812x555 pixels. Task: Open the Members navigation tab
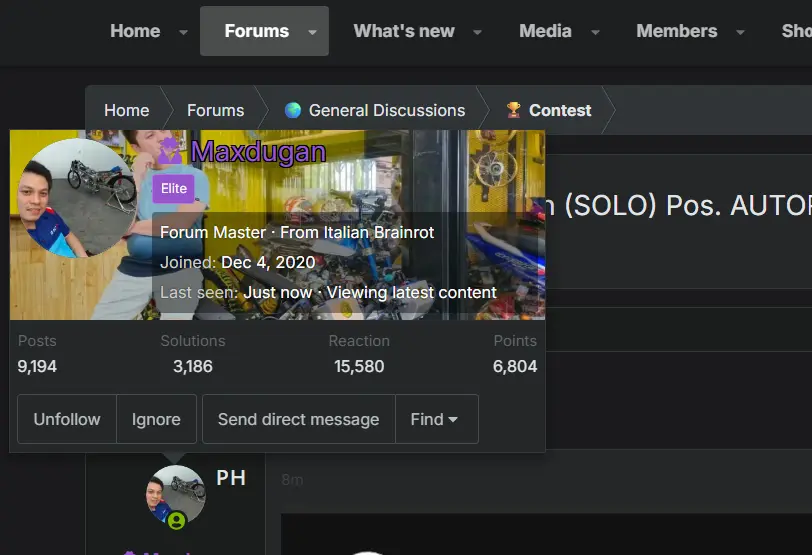(x=677, y=31)
